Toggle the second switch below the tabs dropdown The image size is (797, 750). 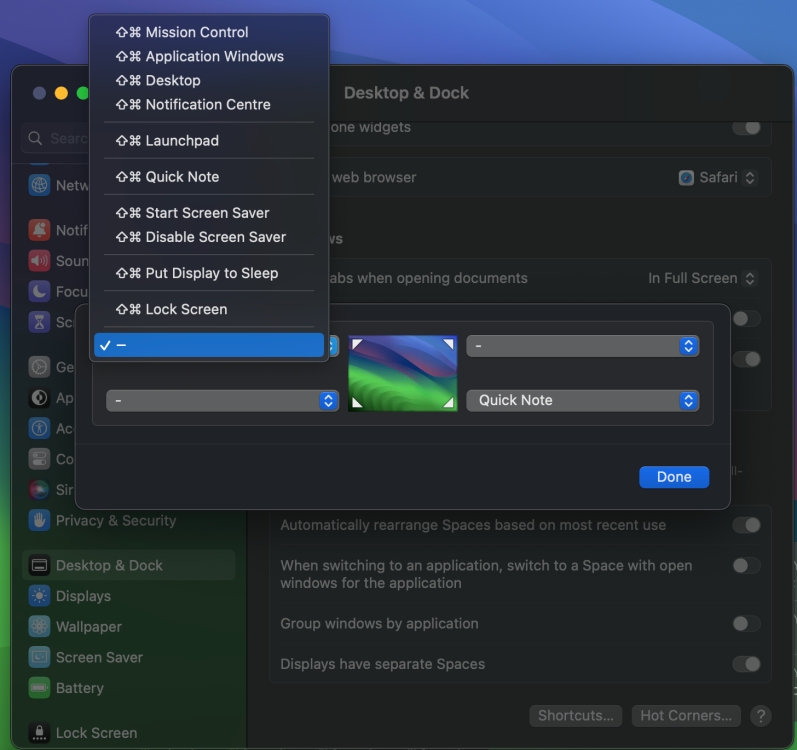[x=746, y=360]
